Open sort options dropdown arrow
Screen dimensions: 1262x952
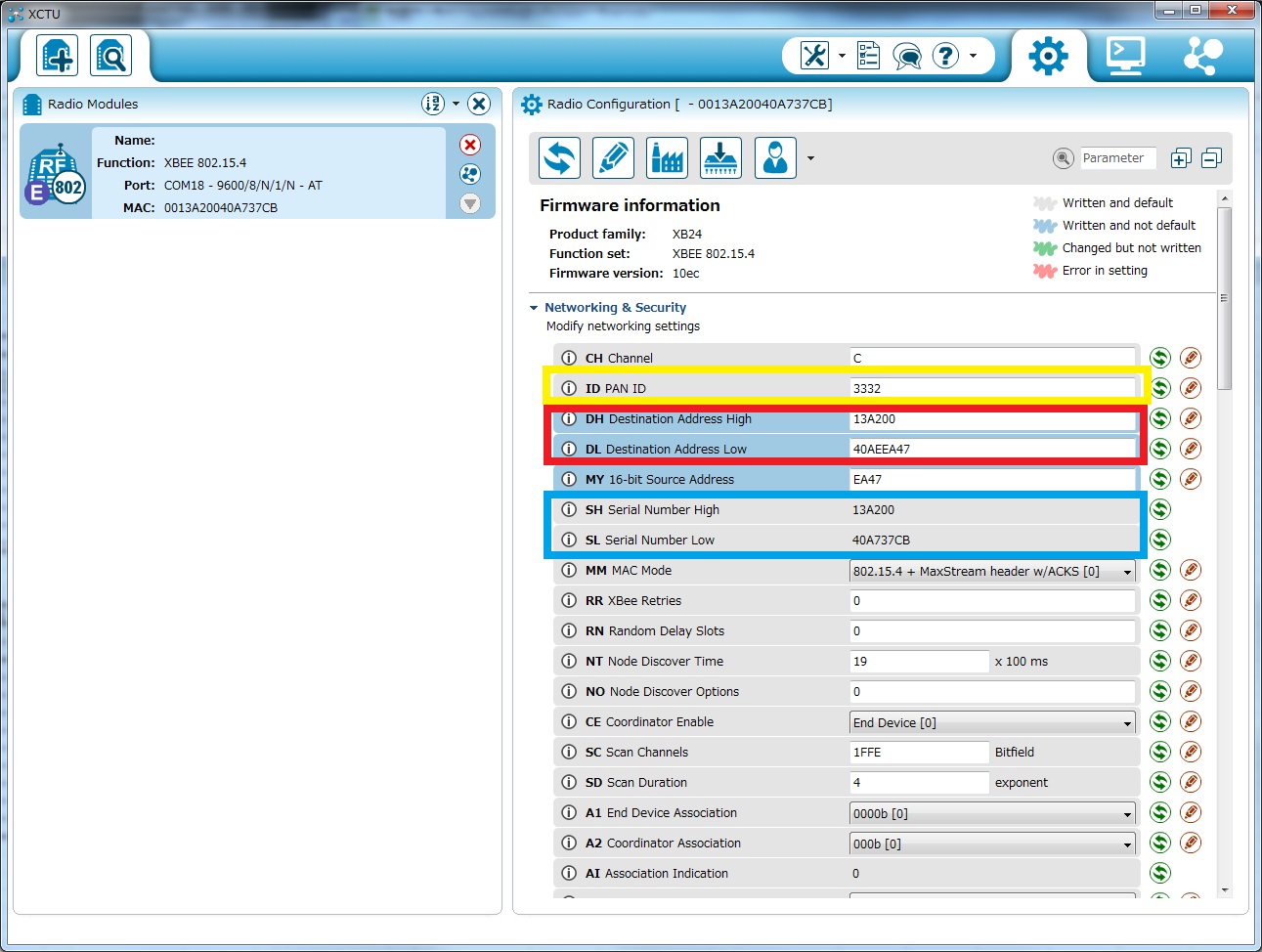pyautogui.click(x=456, y=104)
